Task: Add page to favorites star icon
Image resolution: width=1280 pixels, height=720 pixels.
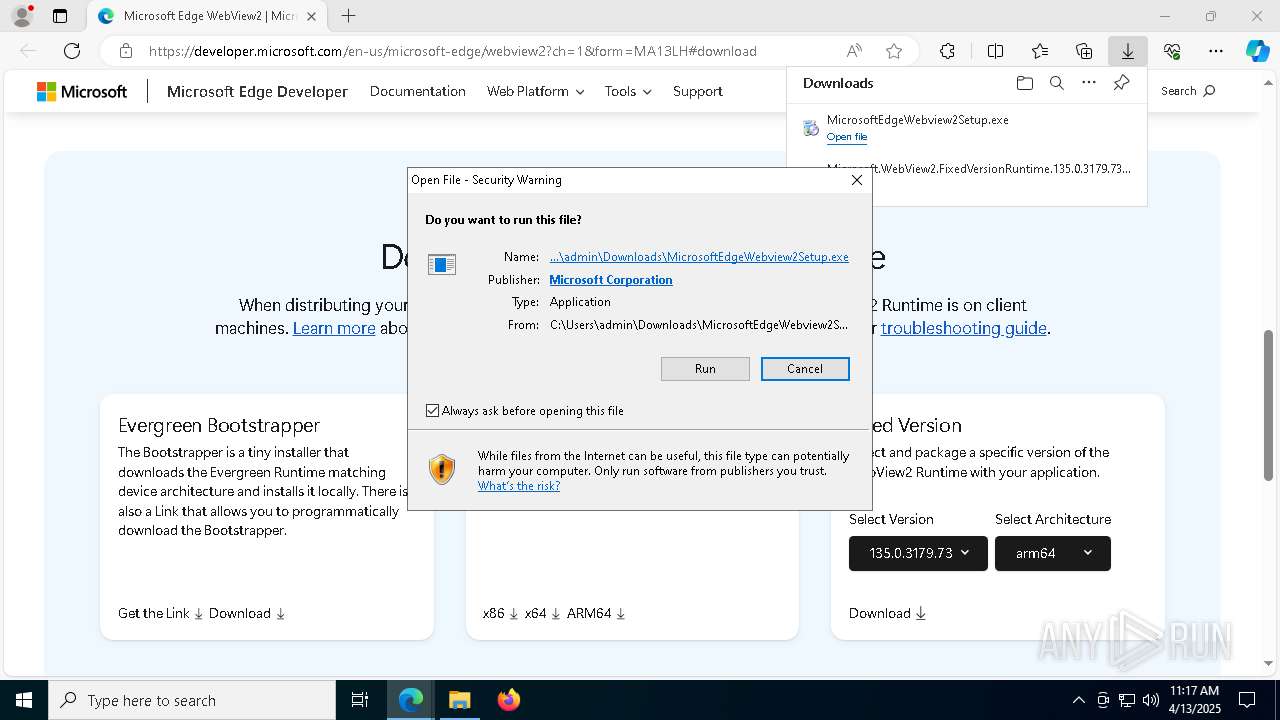Action: [894, 51]
